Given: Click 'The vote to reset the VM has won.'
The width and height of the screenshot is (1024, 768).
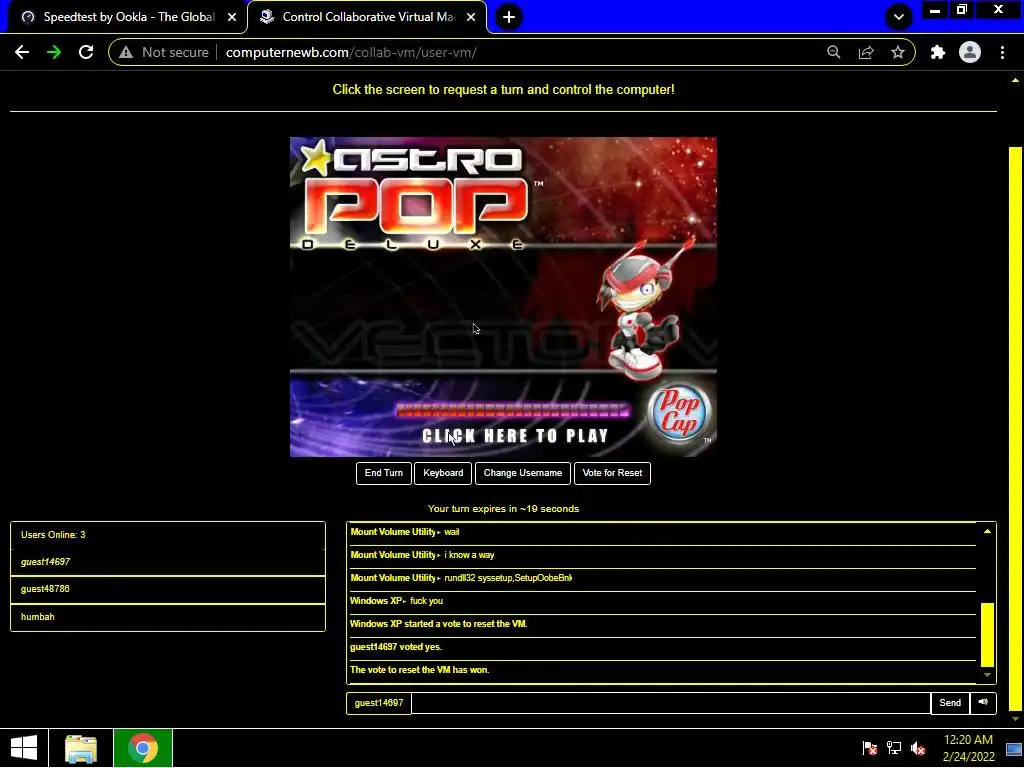Looking at the screenshot, I should [x=419, y=669].
